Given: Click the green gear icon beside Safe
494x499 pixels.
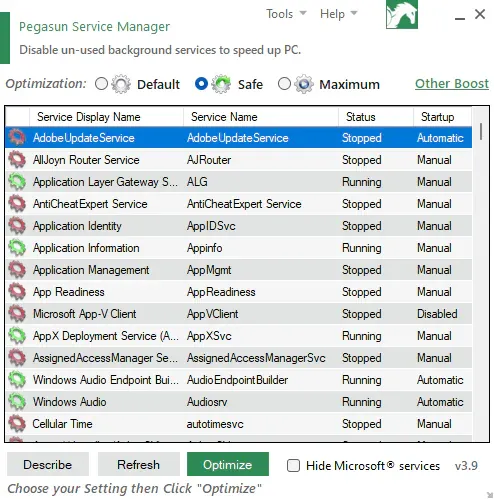Looking at the screenshot, I should coord(221,84).
